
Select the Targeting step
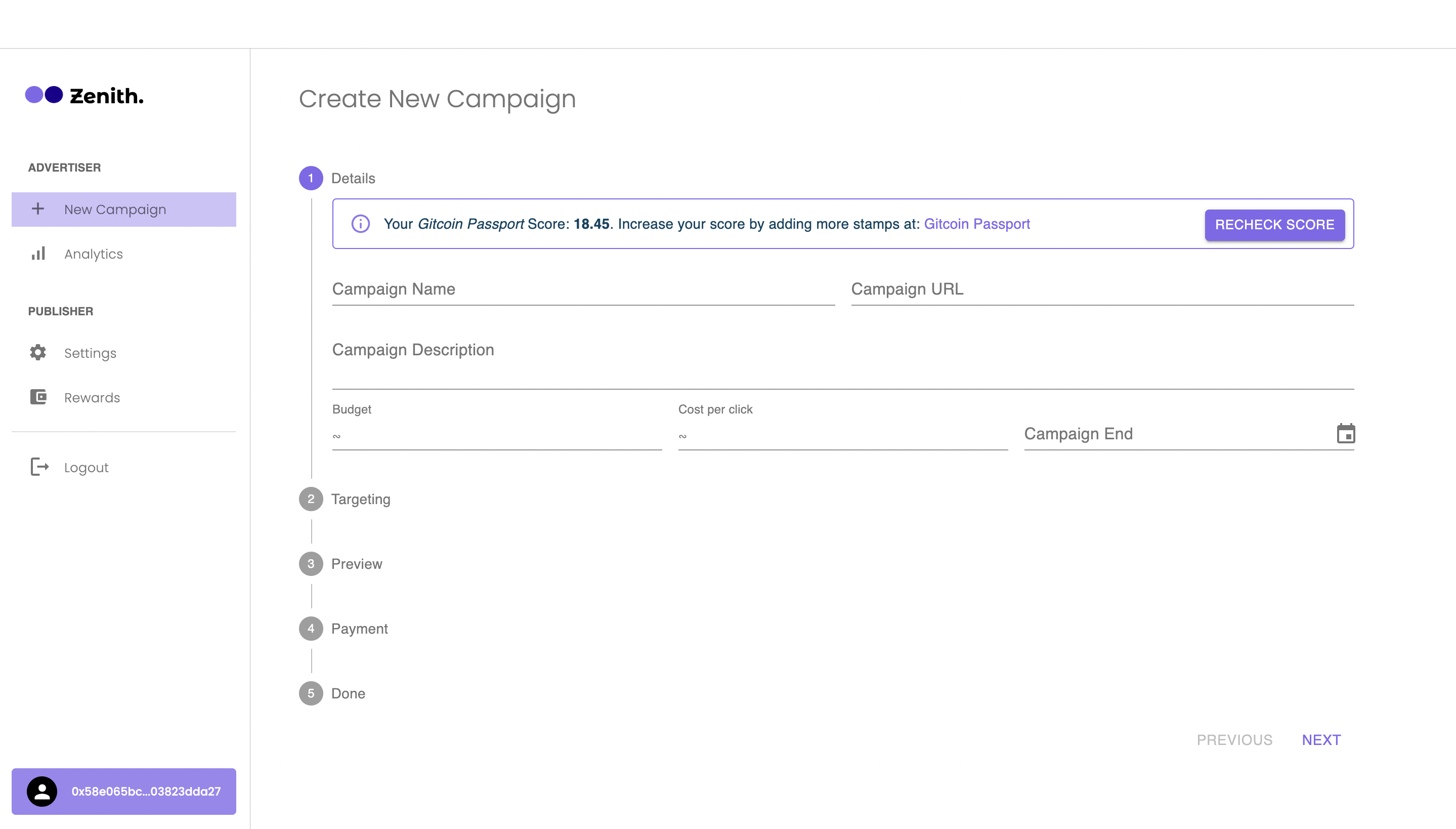tap(361, 499)
